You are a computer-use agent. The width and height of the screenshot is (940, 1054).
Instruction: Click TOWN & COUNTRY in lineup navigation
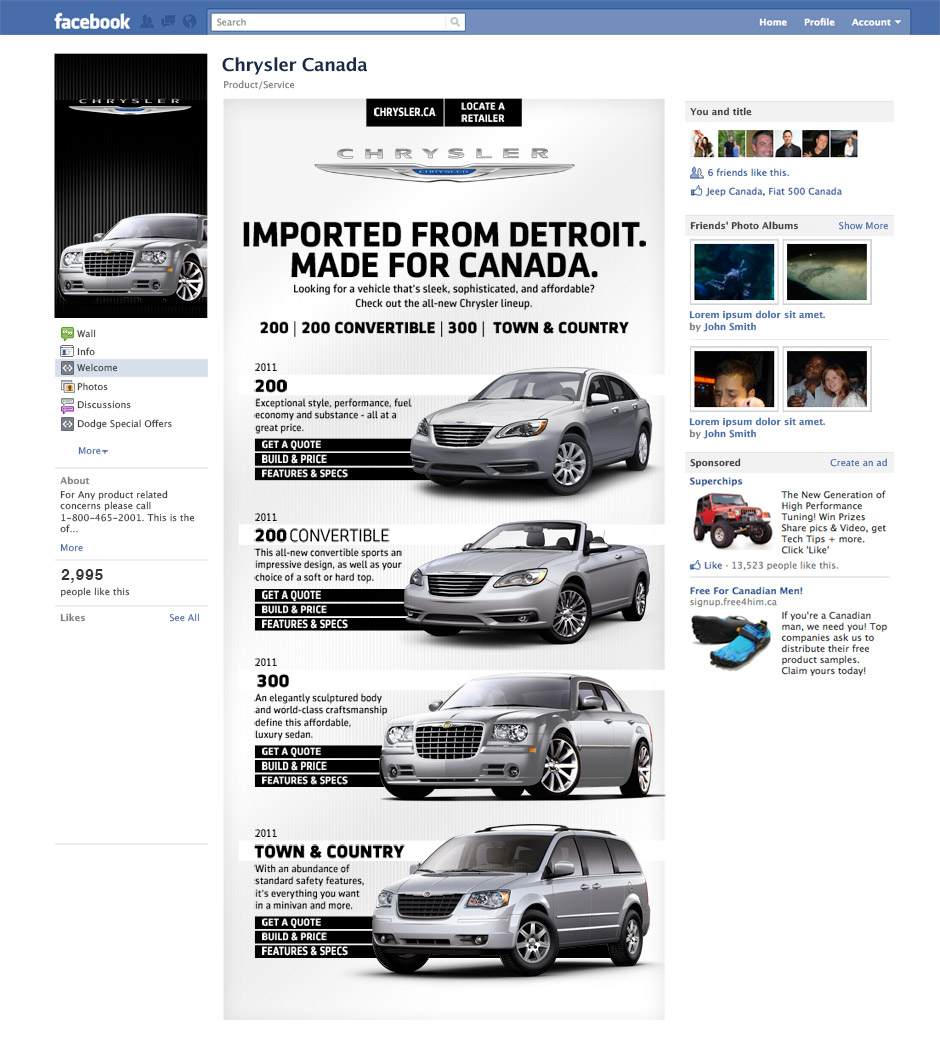tap(561, 328)
